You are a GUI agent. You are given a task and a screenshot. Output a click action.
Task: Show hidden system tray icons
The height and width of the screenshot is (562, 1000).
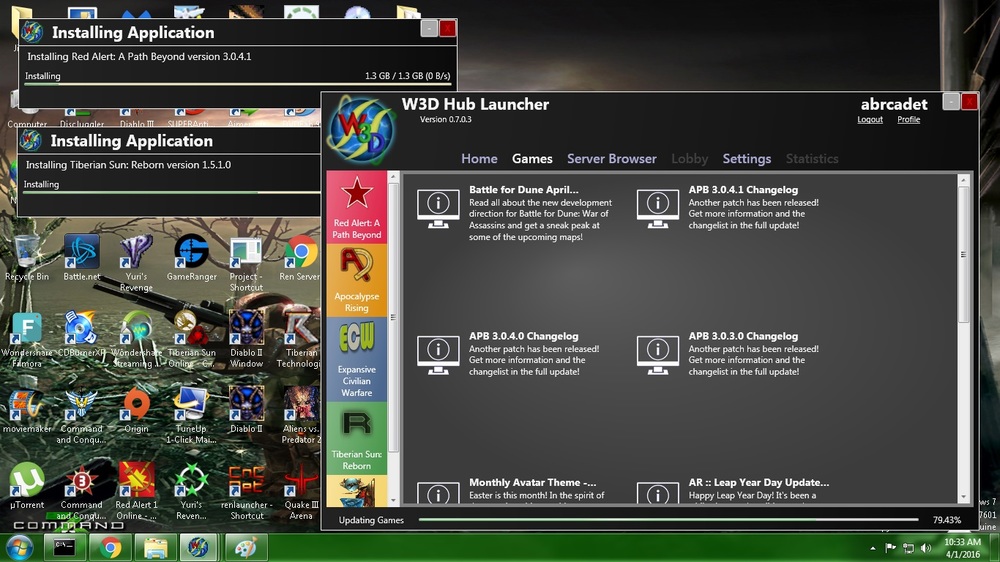[x=872, y=548]
